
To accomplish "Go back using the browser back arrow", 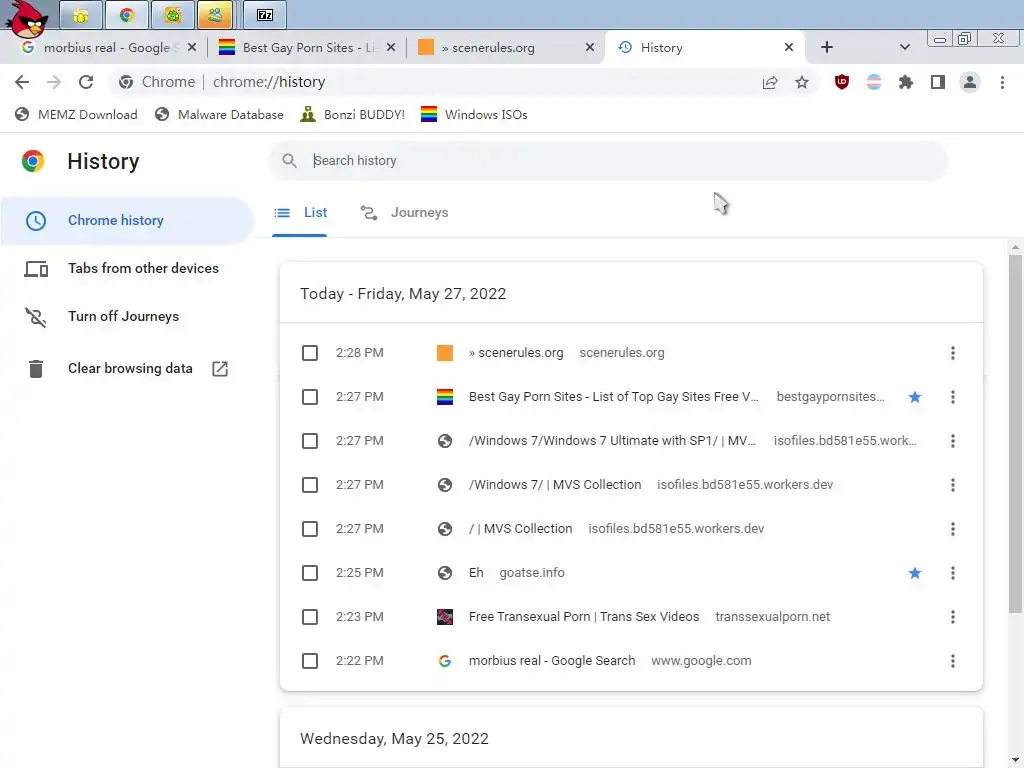I will point(22,82).
